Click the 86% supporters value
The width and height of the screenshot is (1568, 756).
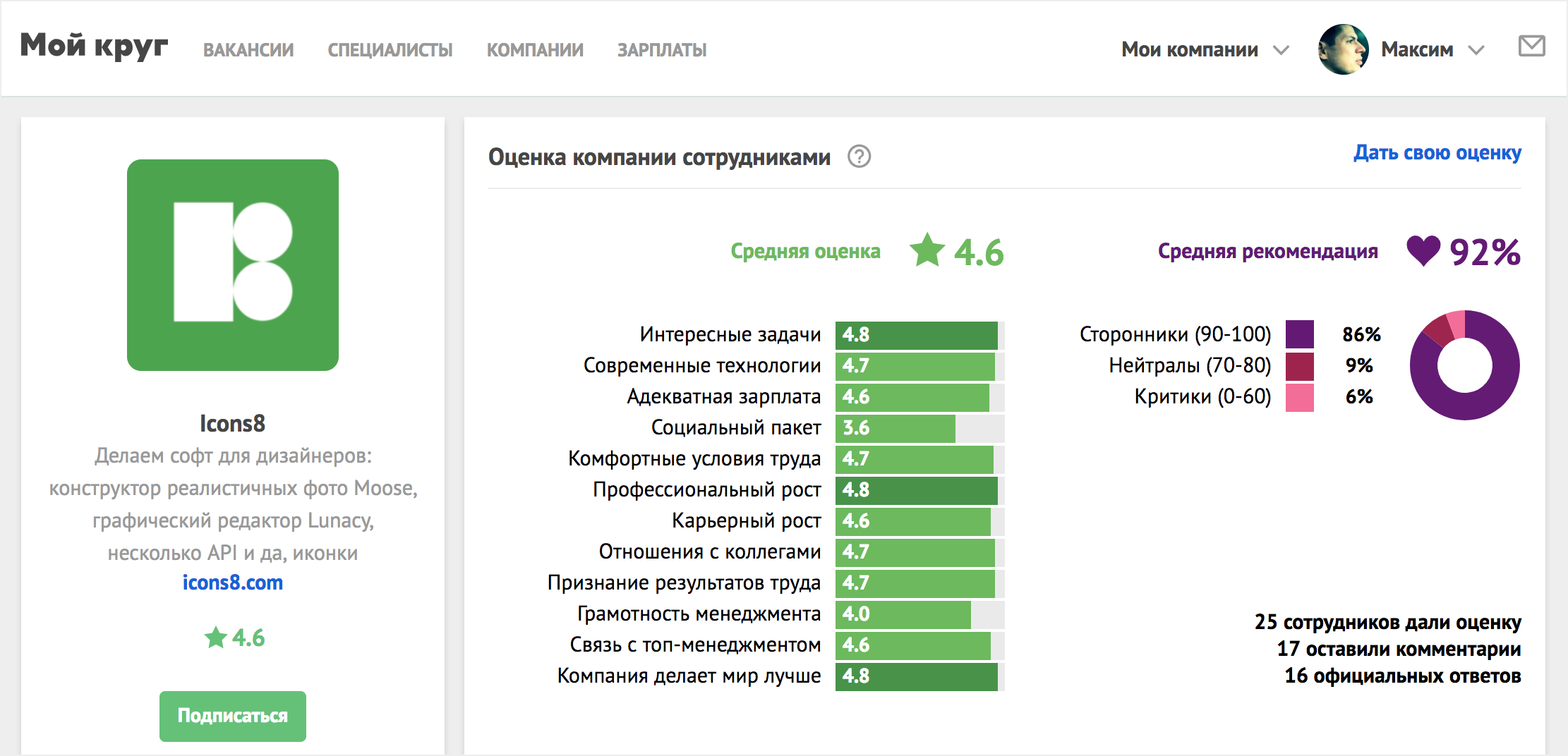(x=1361, y=334)
